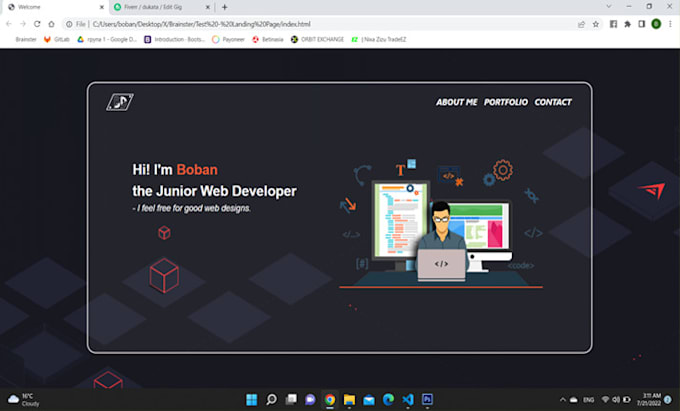This screenshot has height=411, width=680.
Task: Click the OneDrive cloud tray icon
Action: [573, 400]
